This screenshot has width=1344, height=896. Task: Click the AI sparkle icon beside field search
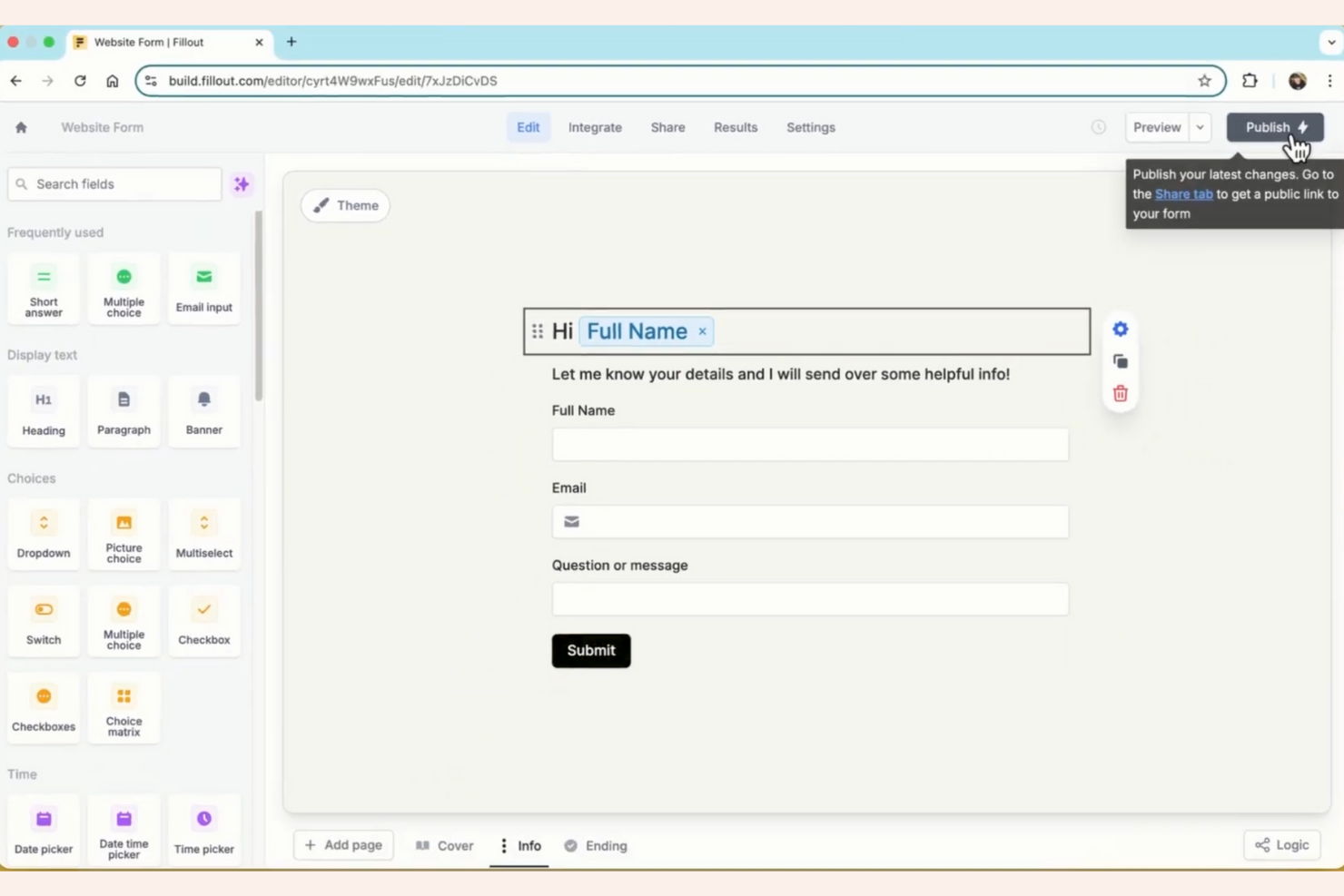pyautogui.click(x=242, y=183)
